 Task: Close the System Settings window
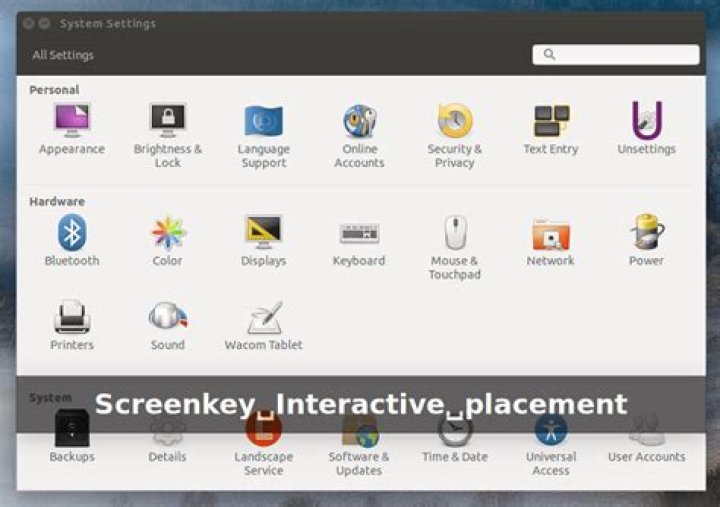[29, 23]
